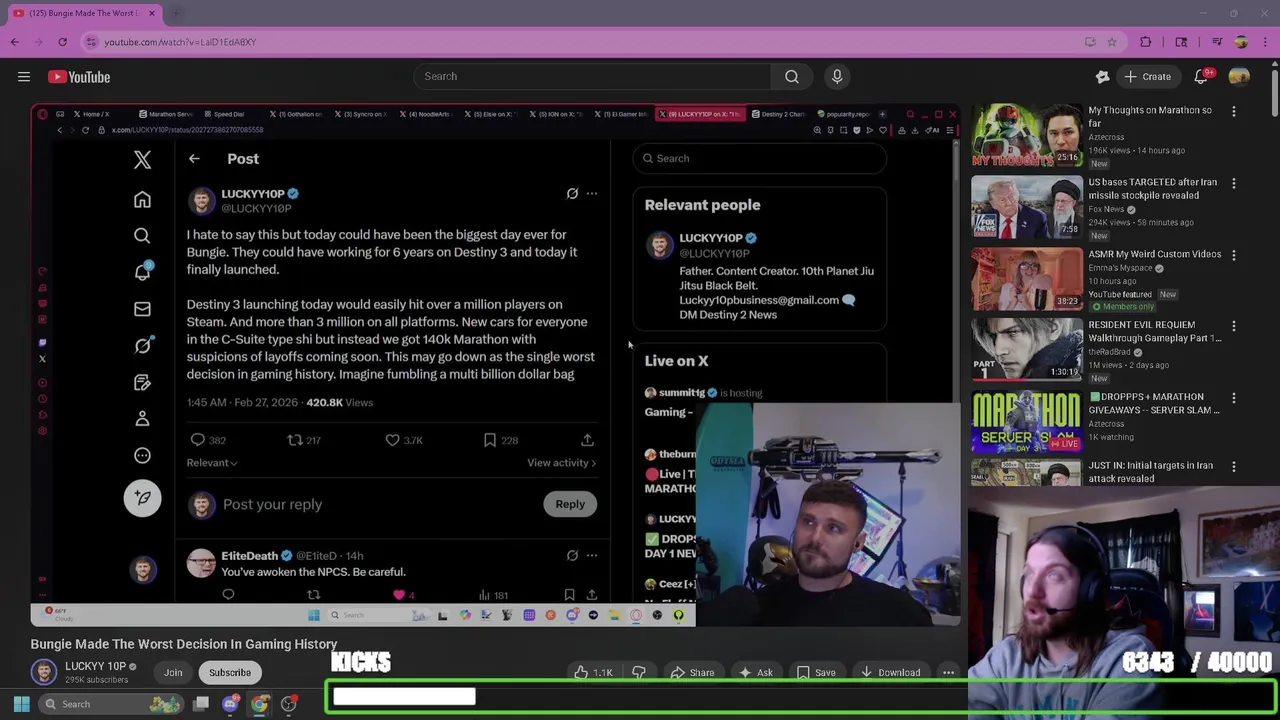Open theRadBrad link under RESIDENT EVIL REQUIEM
The height and width of the screenshot is (720, 1280).
1109,352
